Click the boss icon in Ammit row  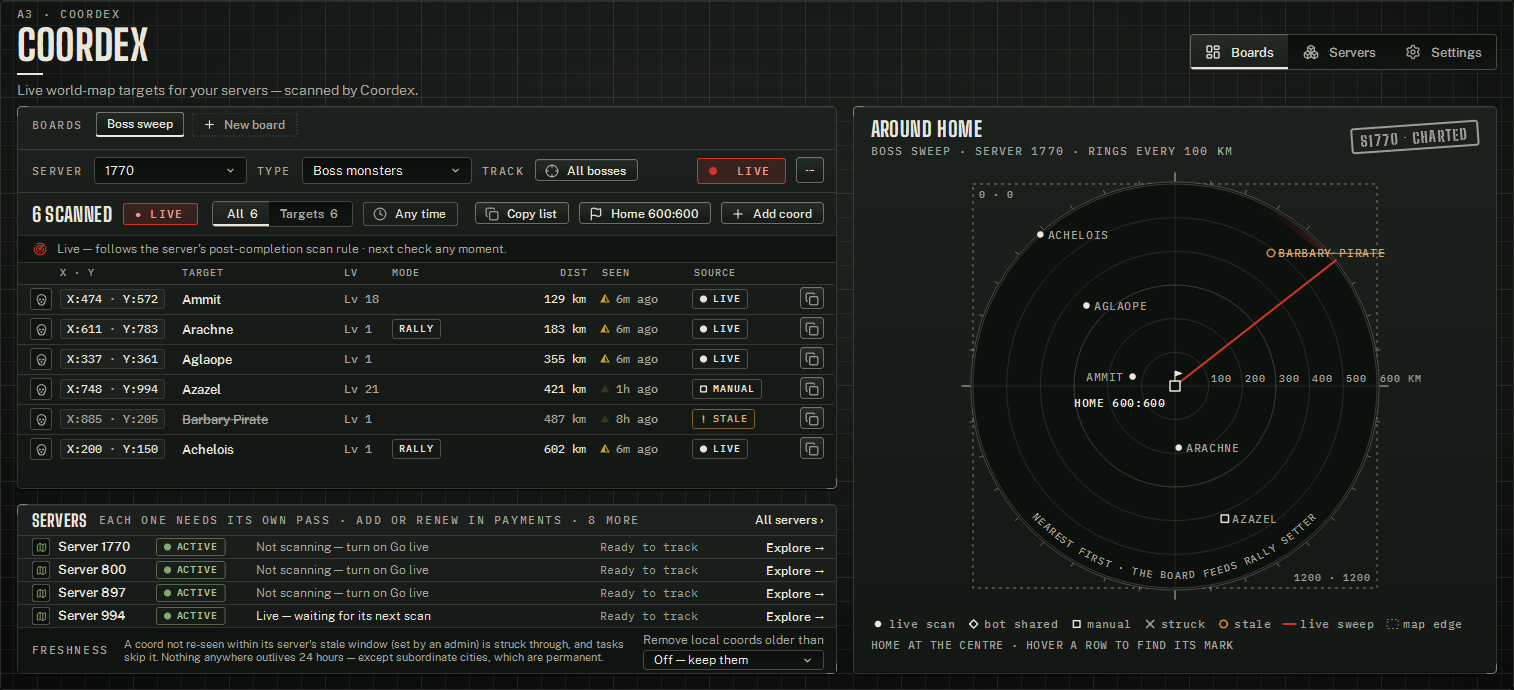click(x=41, y=299)
